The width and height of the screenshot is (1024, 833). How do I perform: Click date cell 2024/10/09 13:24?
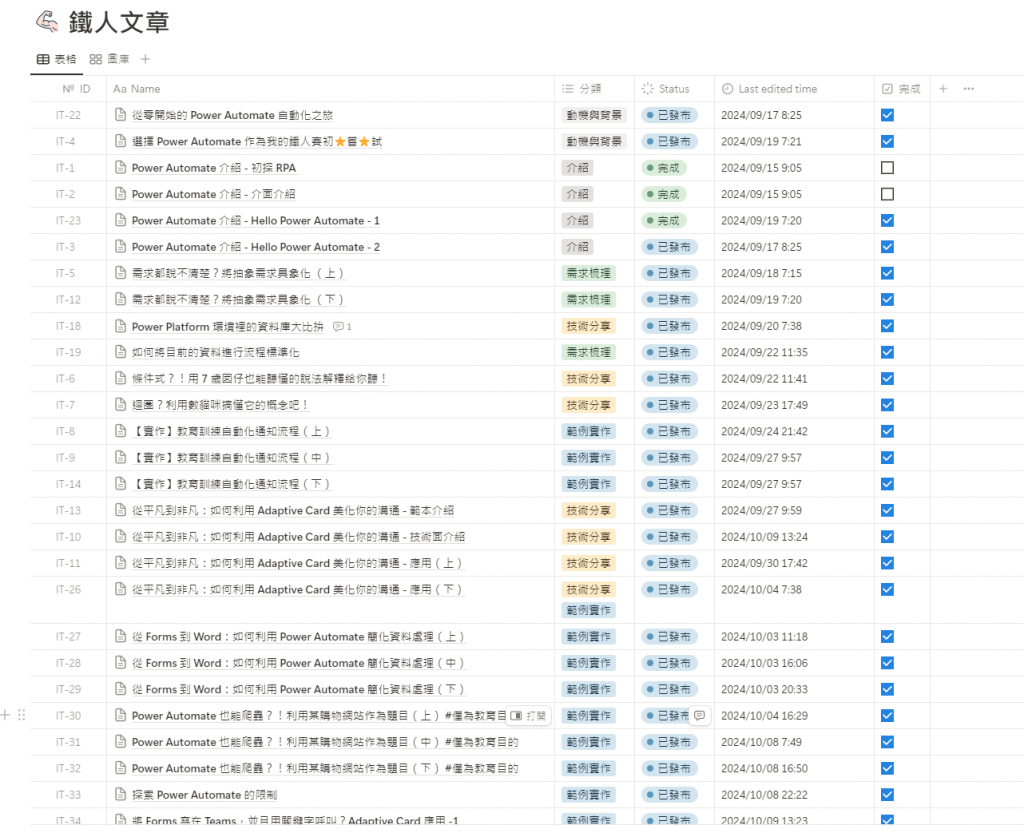coord(764,537)
